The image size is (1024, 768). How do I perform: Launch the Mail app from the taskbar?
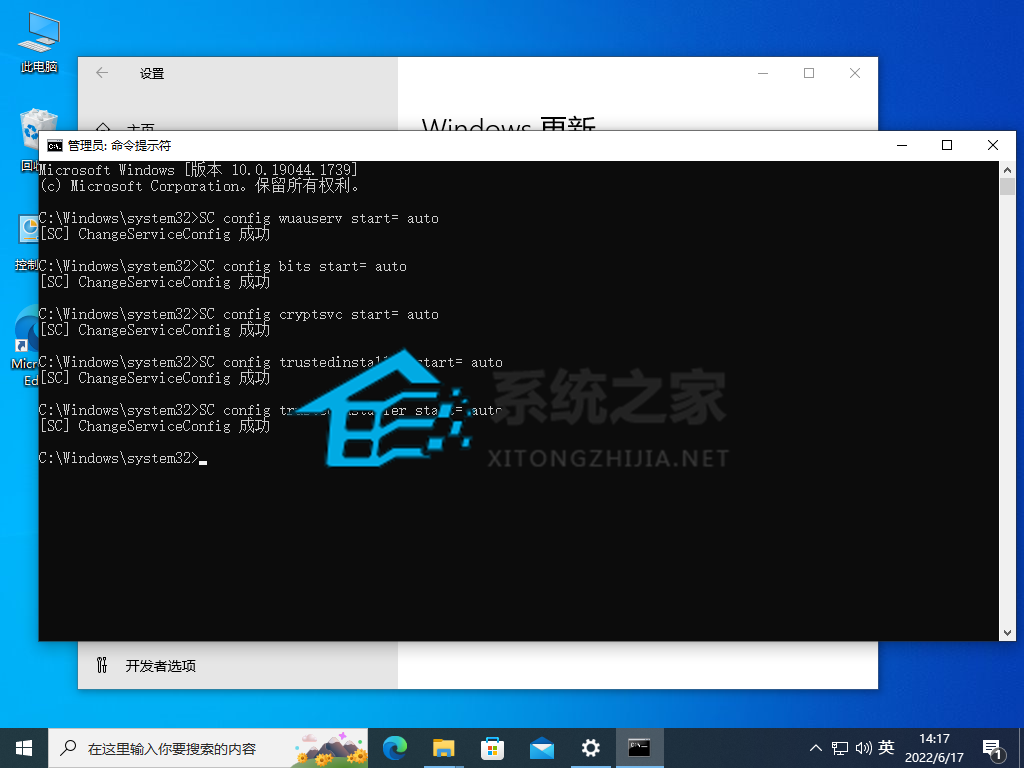[x=541, y=747]
